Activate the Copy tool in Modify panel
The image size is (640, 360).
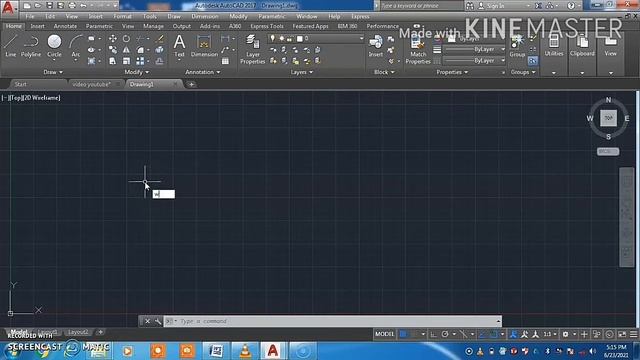[113, 50]
